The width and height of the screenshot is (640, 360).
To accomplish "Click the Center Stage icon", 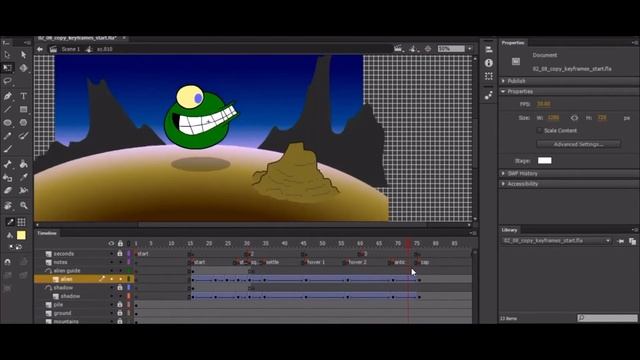I will [428, 49].
